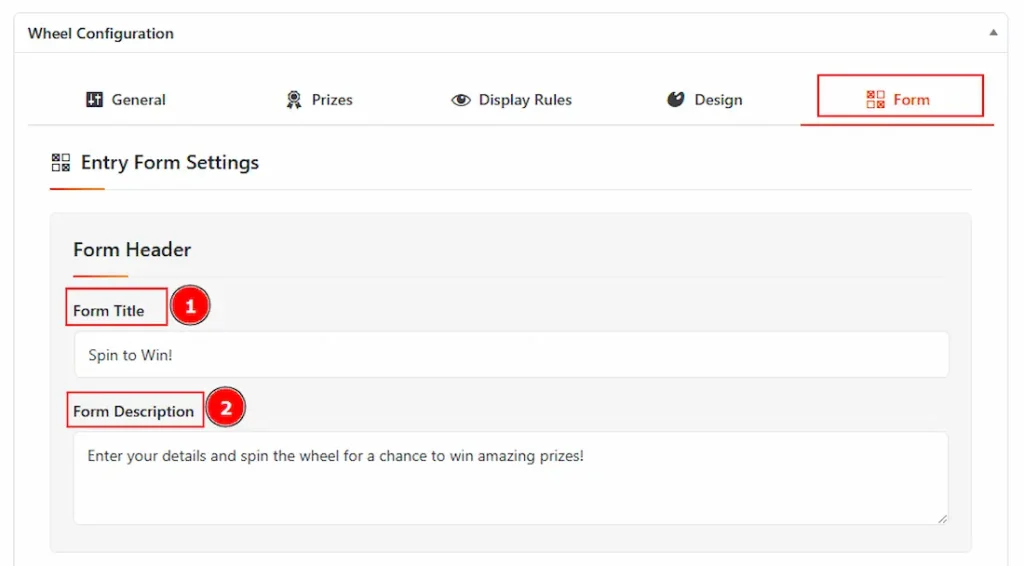1024x566 pixels.
Task: Click the Form Title label
Action: click(x=108, y=311)
